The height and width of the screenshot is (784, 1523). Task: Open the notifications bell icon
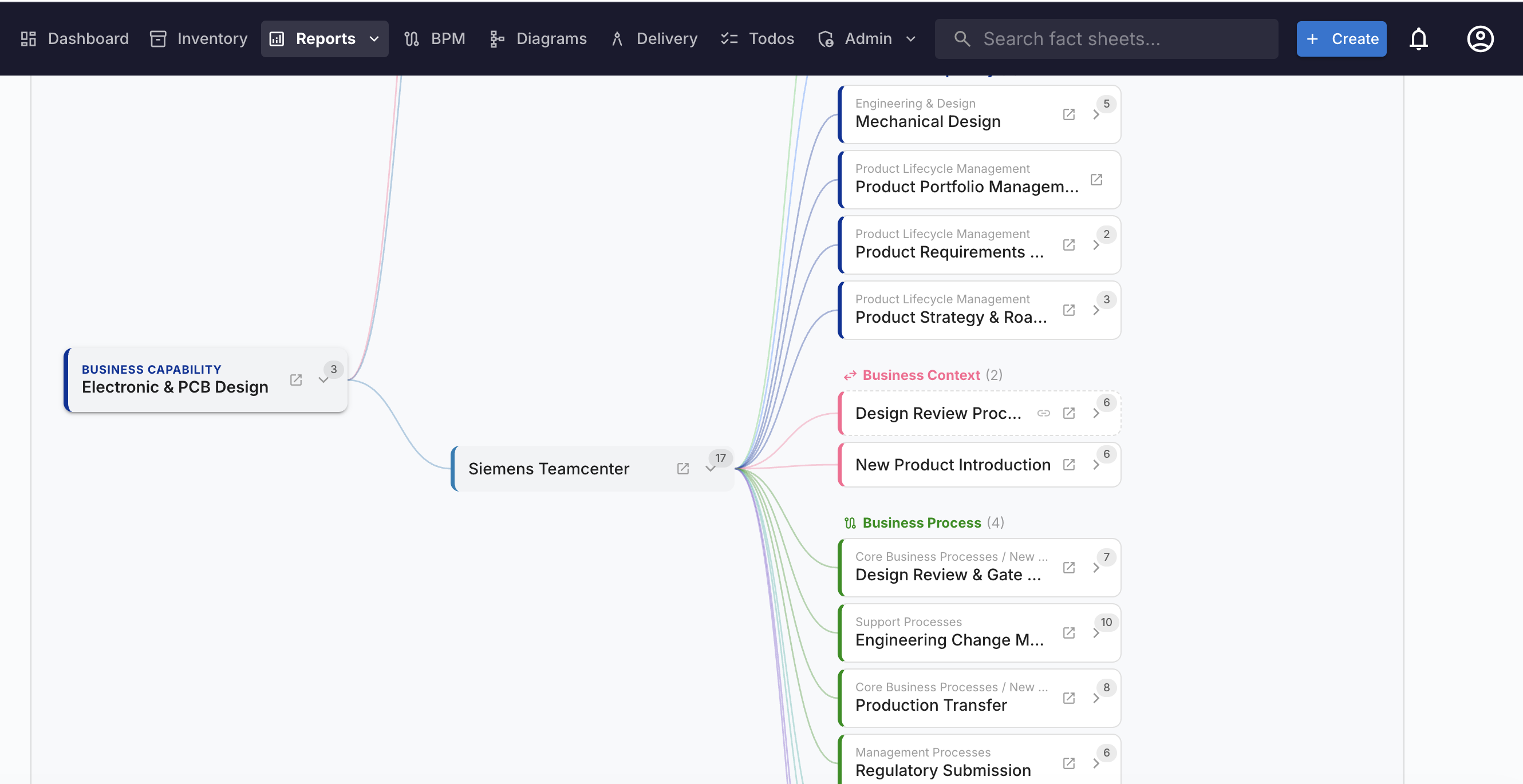(x=1419, y=38)
